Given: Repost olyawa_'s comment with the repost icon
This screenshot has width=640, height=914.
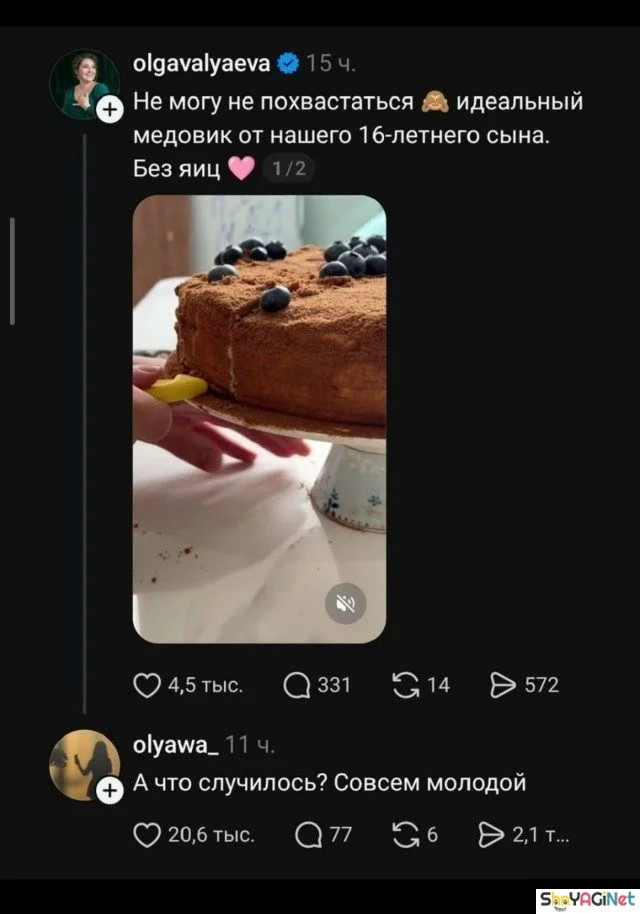Looking at the screenshot, I should (406, 835).
